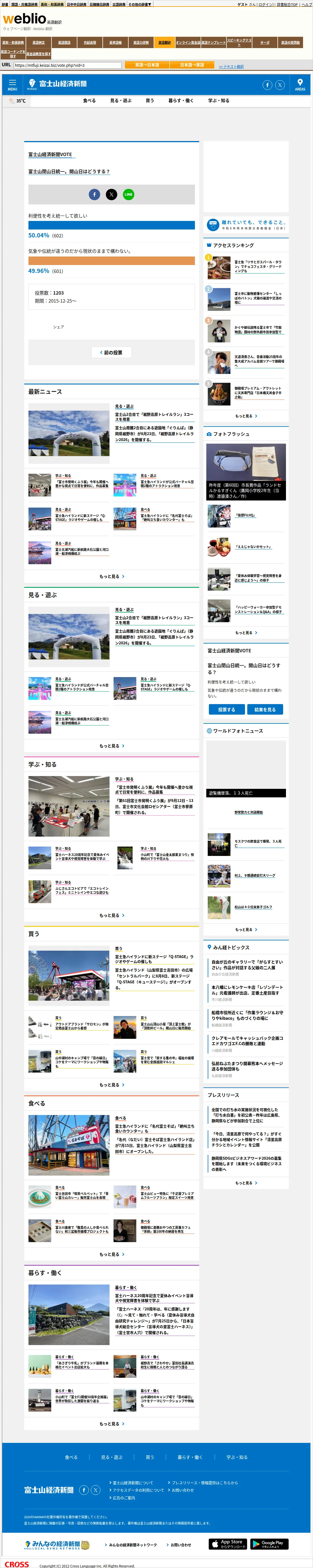313x1568 pixels.
Task: Open the その他の辞書 dropdown at top
Action: [x=139, y=4]
